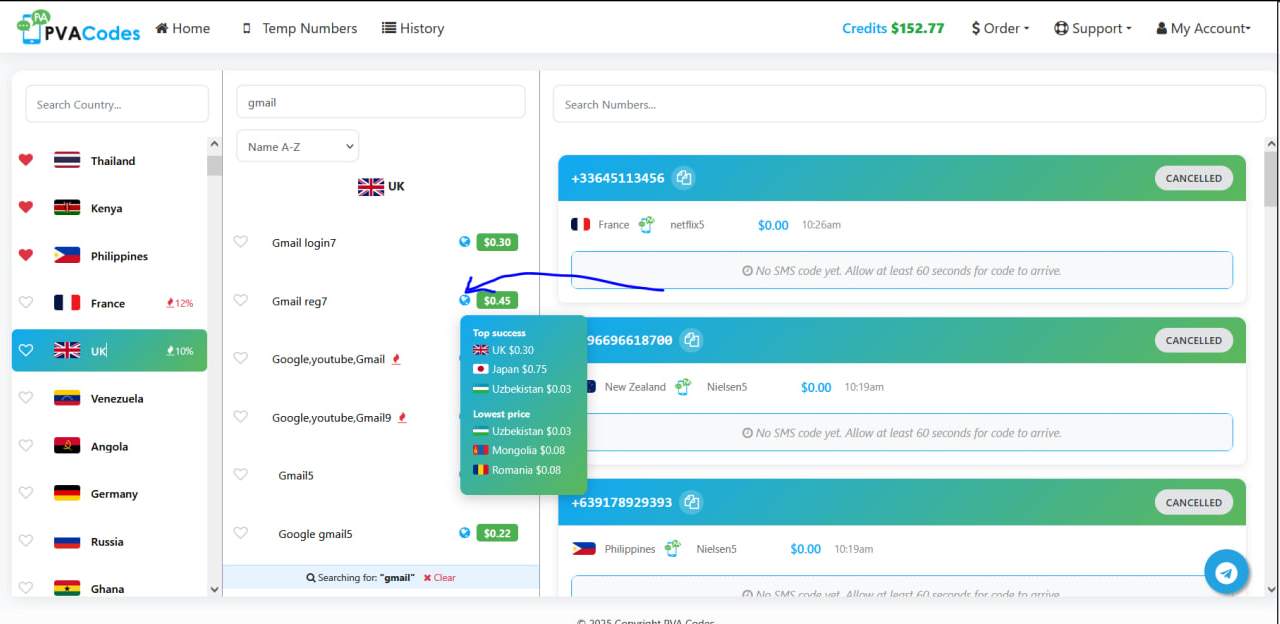Select UK $0.30 in the Top success popup
The width and height of the screenshot is (1280, 624).
click(x=503, y=350)
